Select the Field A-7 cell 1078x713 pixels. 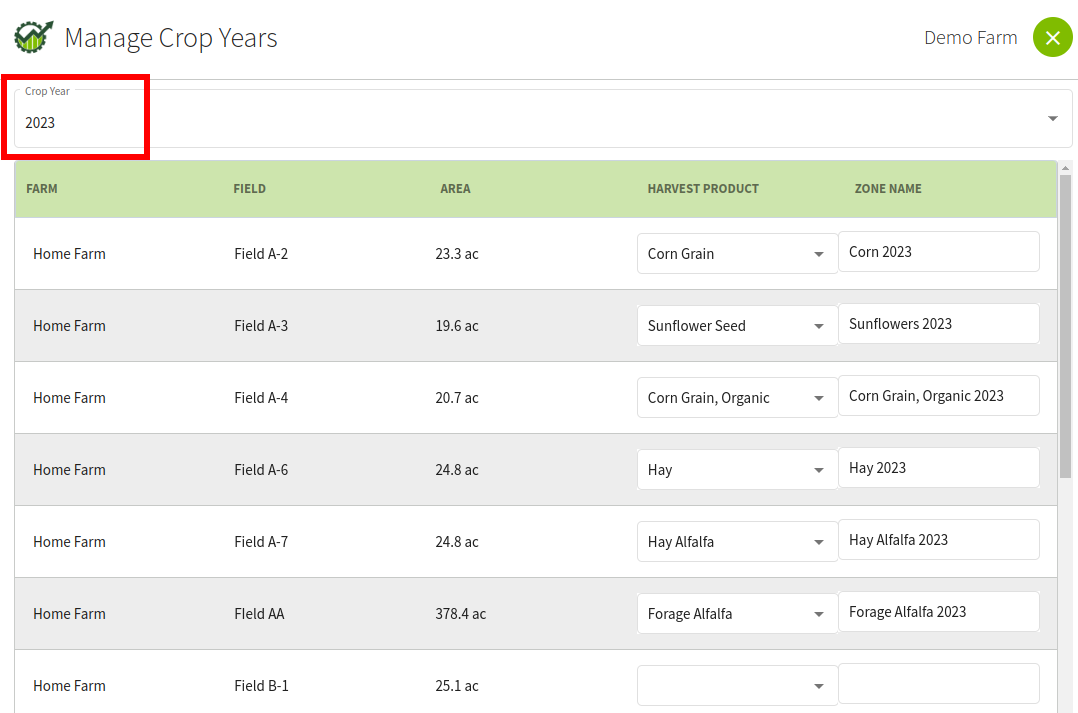tap(261, 542)
